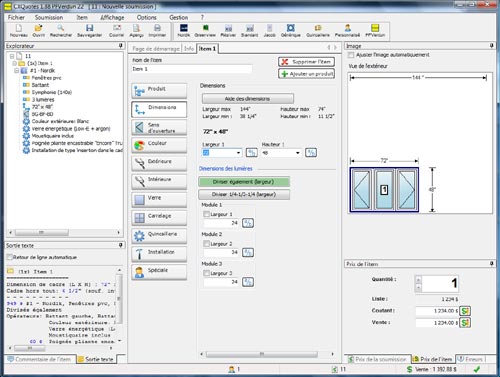Switch to Page de démarrage tab
This screenshot has width=500, height=377.
156,49
